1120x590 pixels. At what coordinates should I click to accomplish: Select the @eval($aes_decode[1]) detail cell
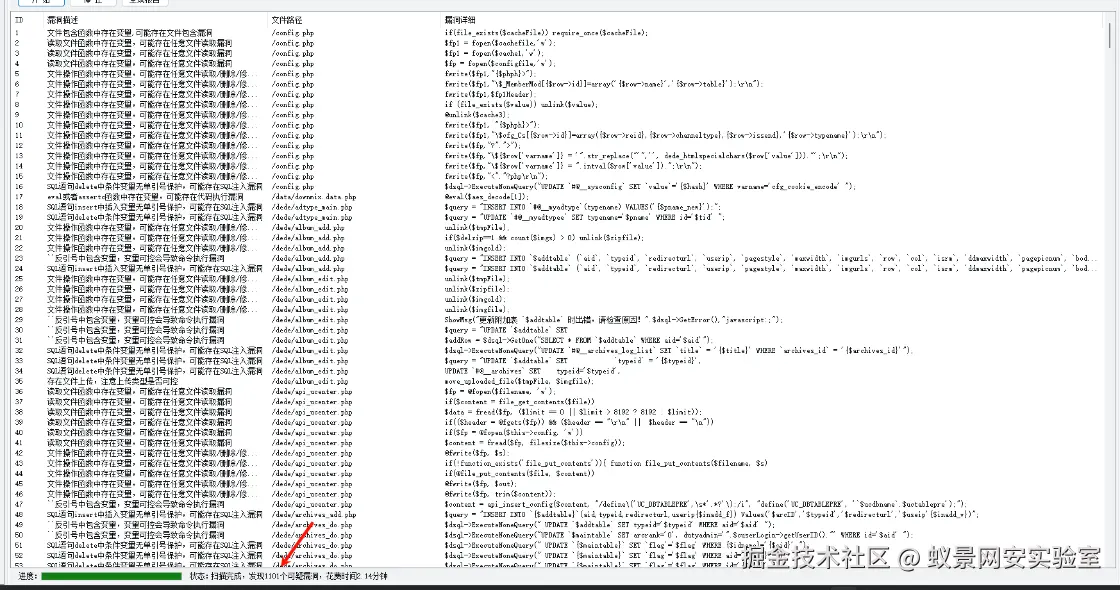click(x=486, y=197)
